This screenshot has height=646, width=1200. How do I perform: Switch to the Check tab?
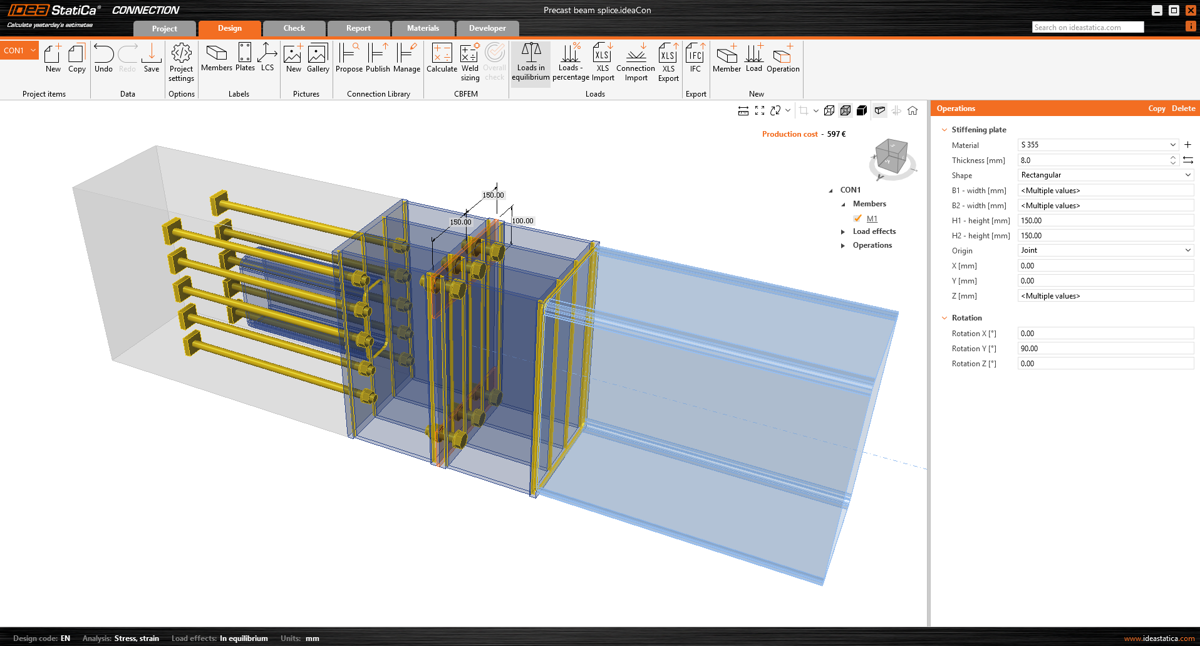[294, 28]
